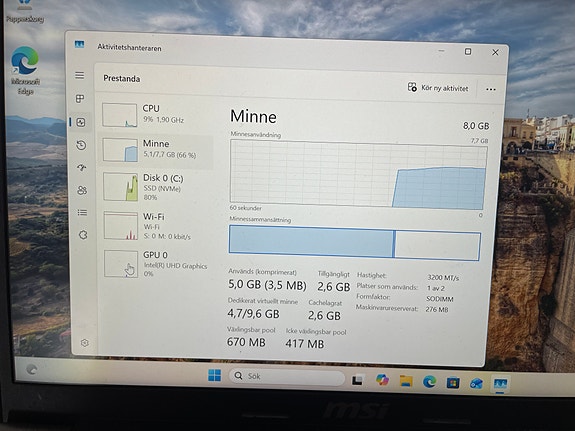Open the three-dots more options menu
The image size is (575, 431).
click(x=491, y=89)
